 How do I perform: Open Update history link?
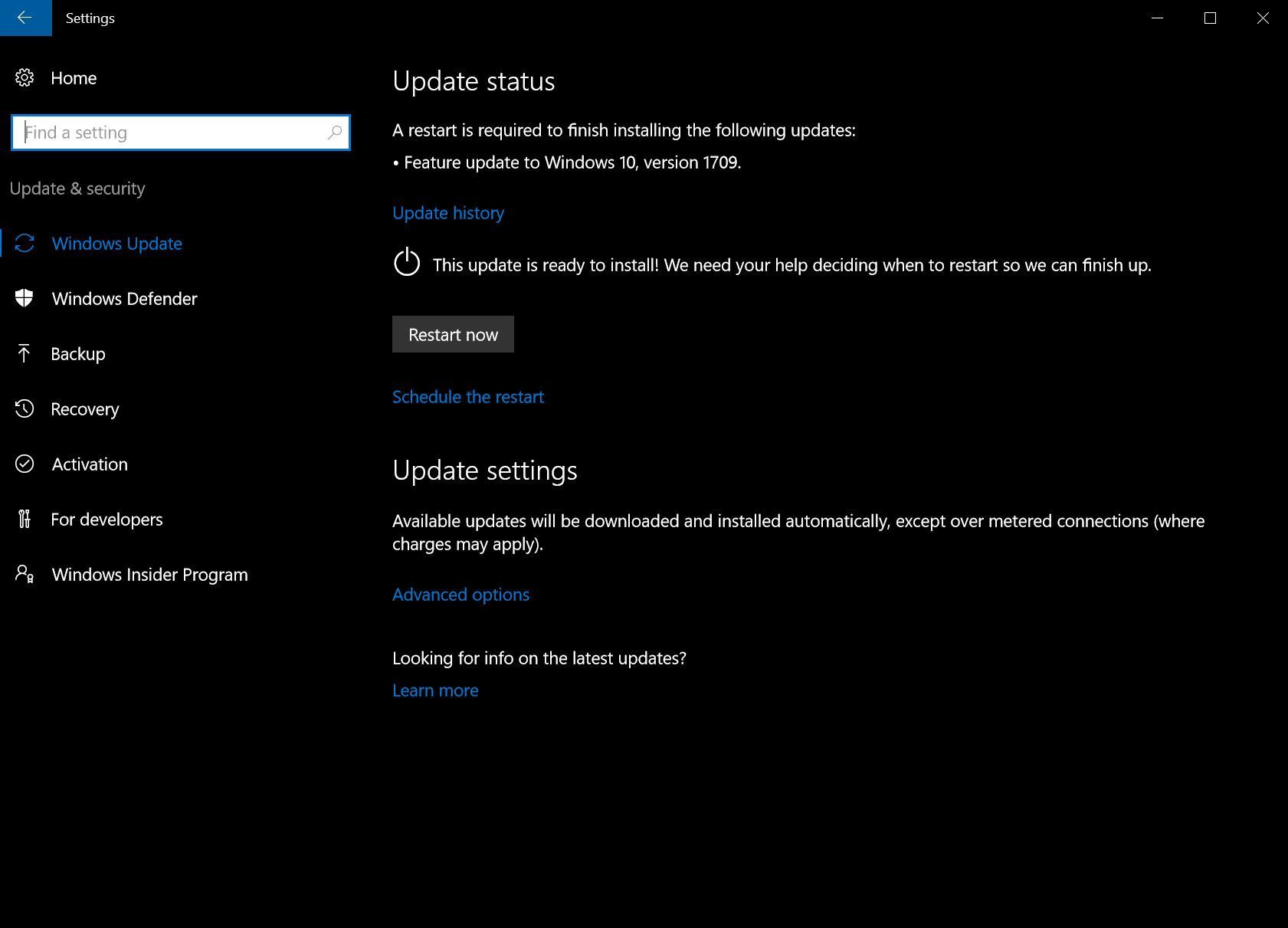click(448, 213)
